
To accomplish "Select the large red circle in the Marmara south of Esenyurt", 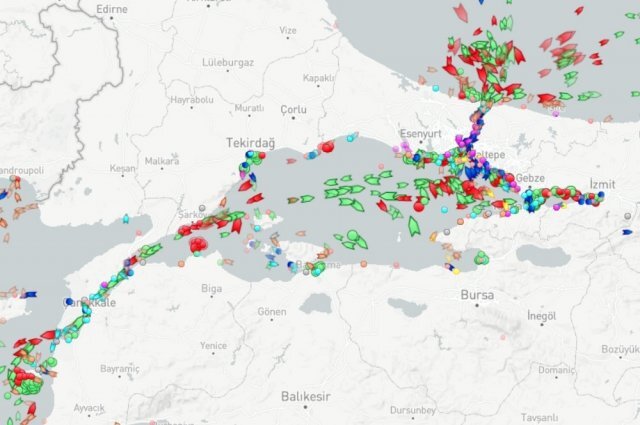I will (419, 206).
